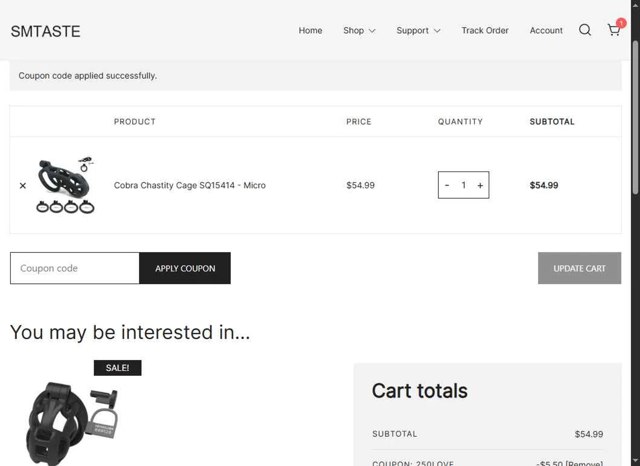Image resolution: width=640 pixels, height=466 pixels.
Task: Open the search magnifier icon
Action: click(x=584, y=30)
